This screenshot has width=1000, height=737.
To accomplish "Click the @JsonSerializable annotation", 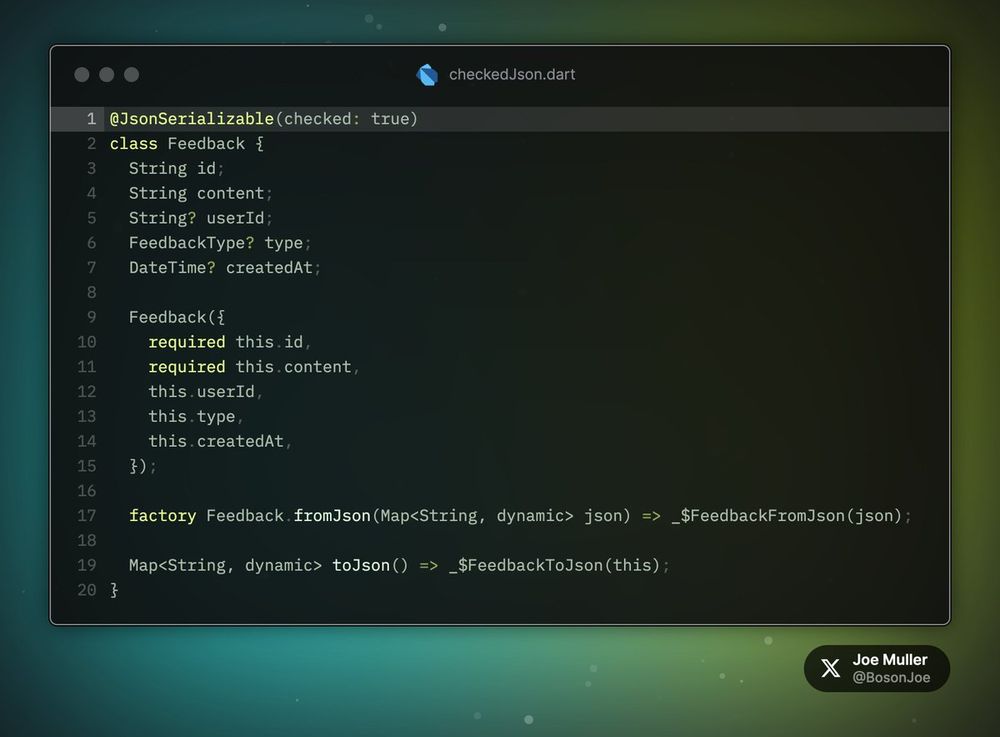I will click(x=192, y=119).
